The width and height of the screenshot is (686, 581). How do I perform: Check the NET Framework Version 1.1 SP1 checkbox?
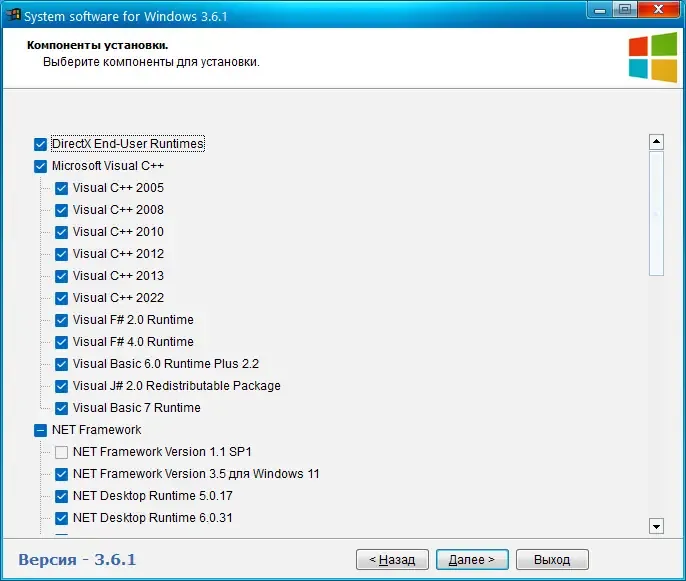pos(61,452)
